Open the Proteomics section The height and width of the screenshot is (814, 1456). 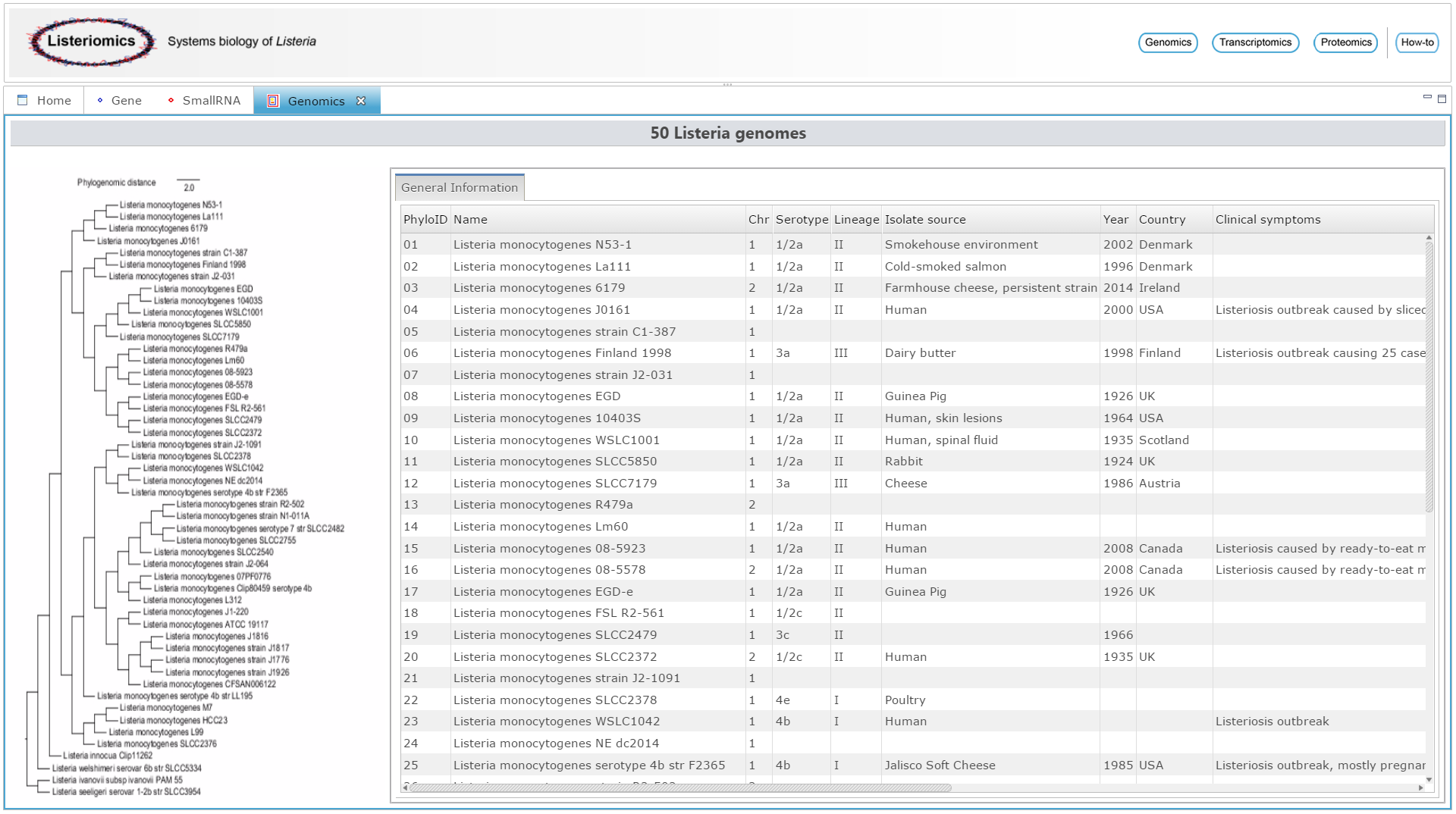pos(1345,42)
